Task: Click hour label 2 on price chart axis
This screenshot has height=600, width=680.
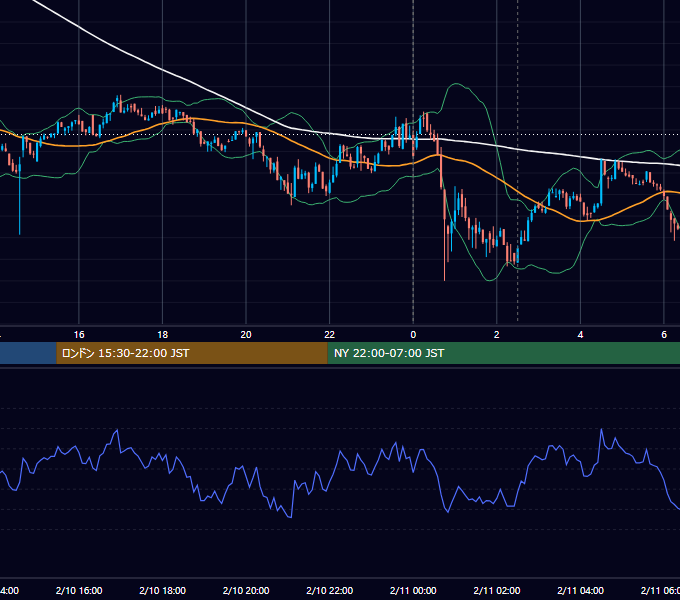Action: [497, 335]
